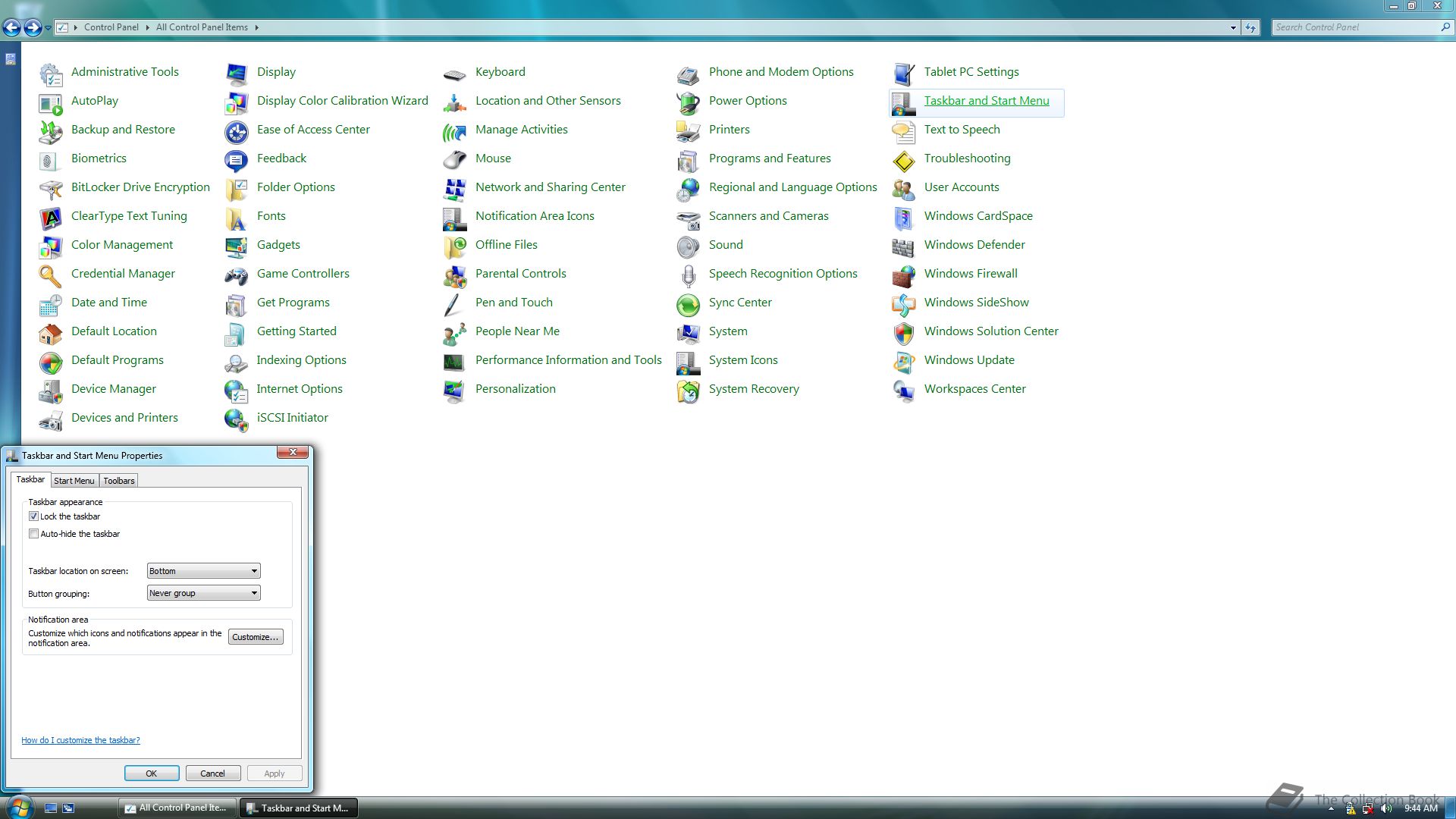Screen dimensions: 1456x819
Task: Click the Mouse icon
Action: click(x=455, y=160)
